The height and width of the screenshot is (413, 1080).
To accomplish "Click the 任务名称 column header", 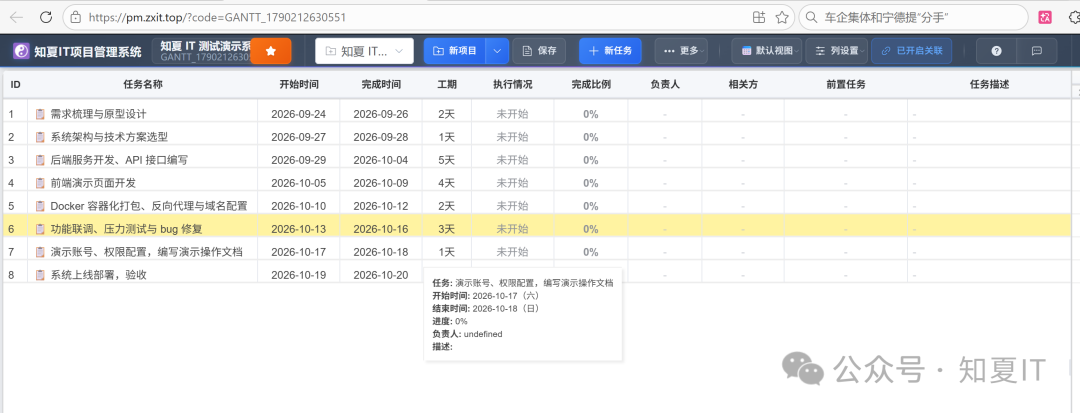I will pyautogui.click(x=143, y=85).
